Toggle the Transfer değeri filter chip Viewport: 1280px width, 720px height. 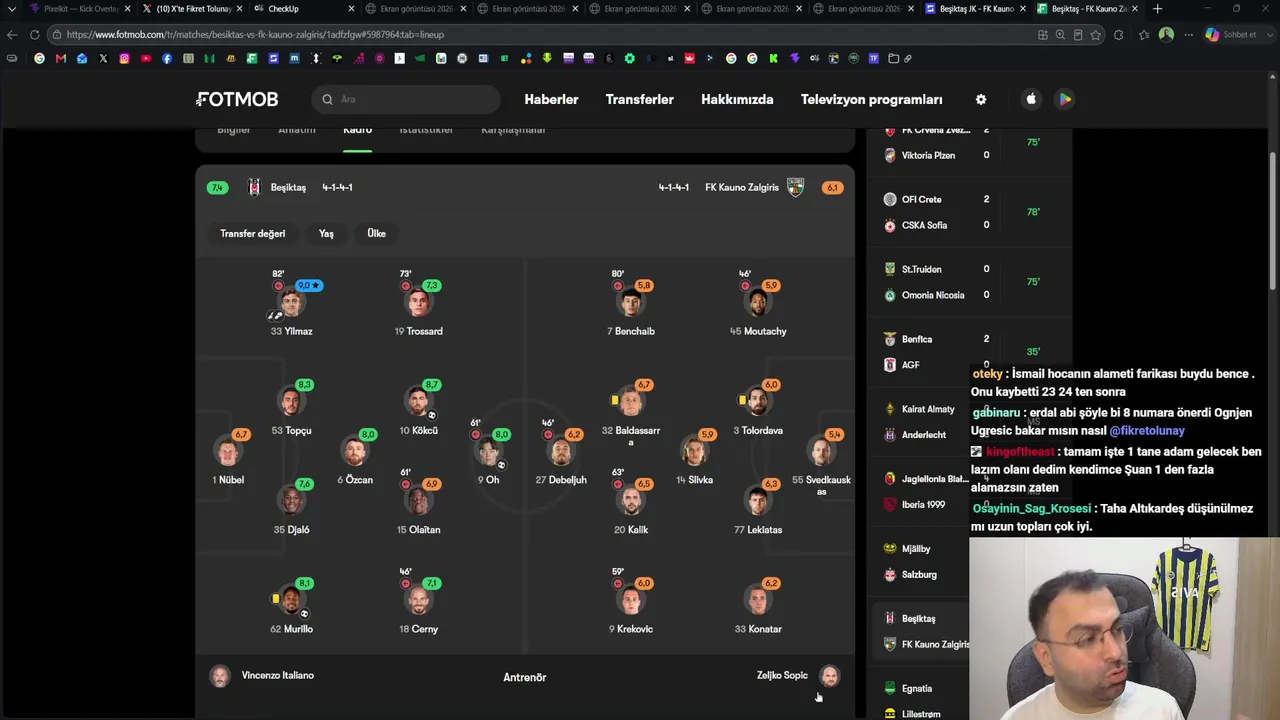click(x=253, y=233)
